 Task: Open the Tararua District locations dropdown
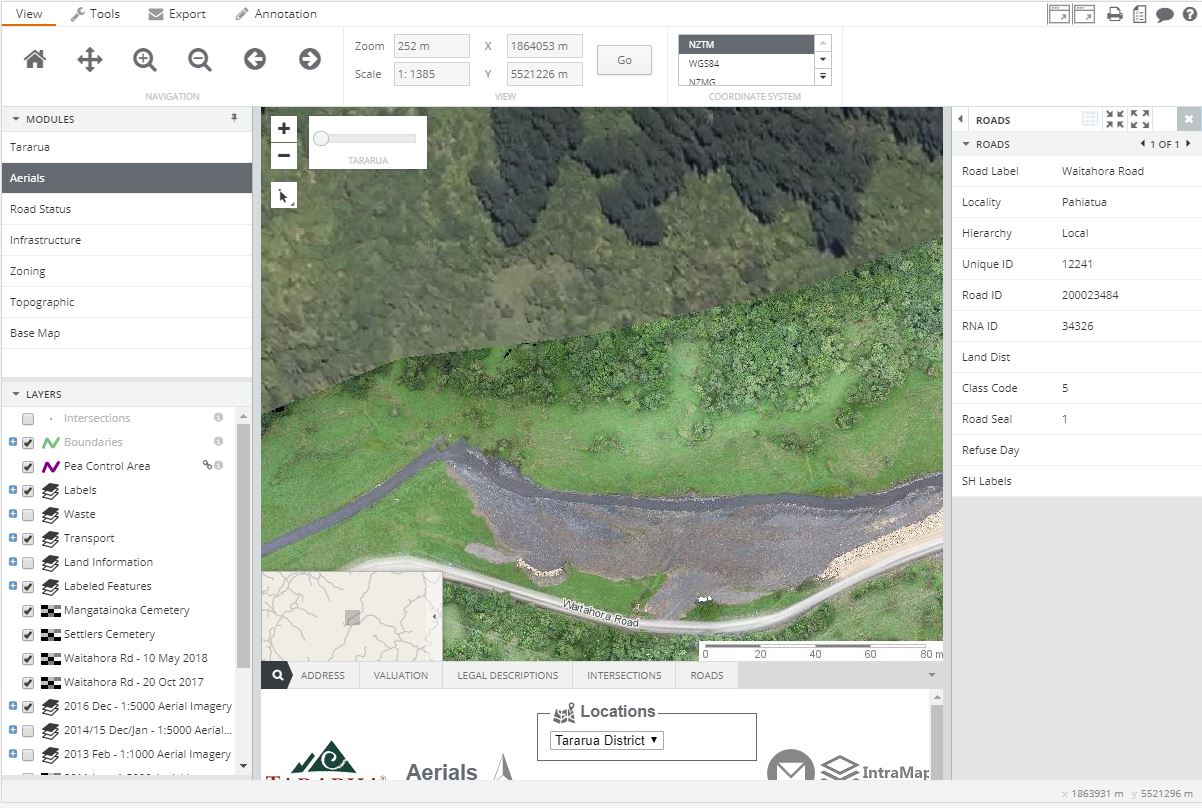(606, 740)
